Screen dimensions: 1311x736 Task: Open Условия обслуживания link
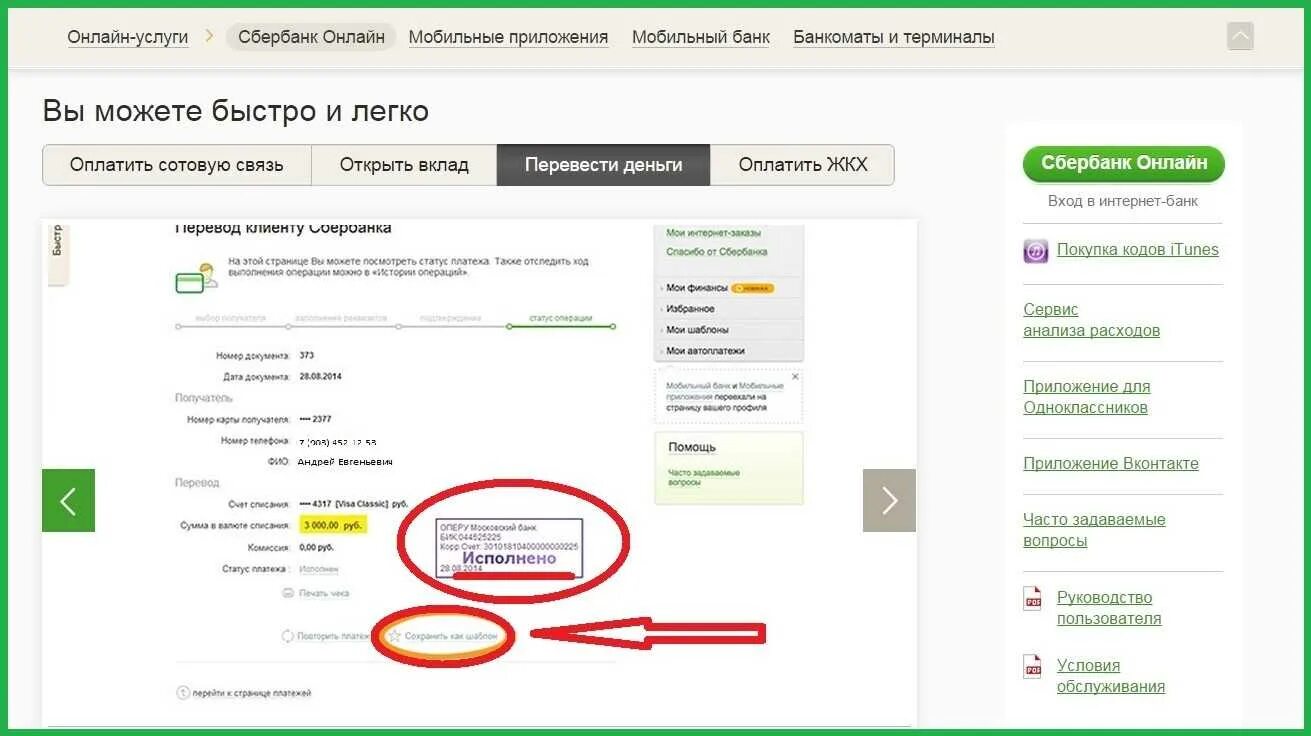[x=1111, y=676]
